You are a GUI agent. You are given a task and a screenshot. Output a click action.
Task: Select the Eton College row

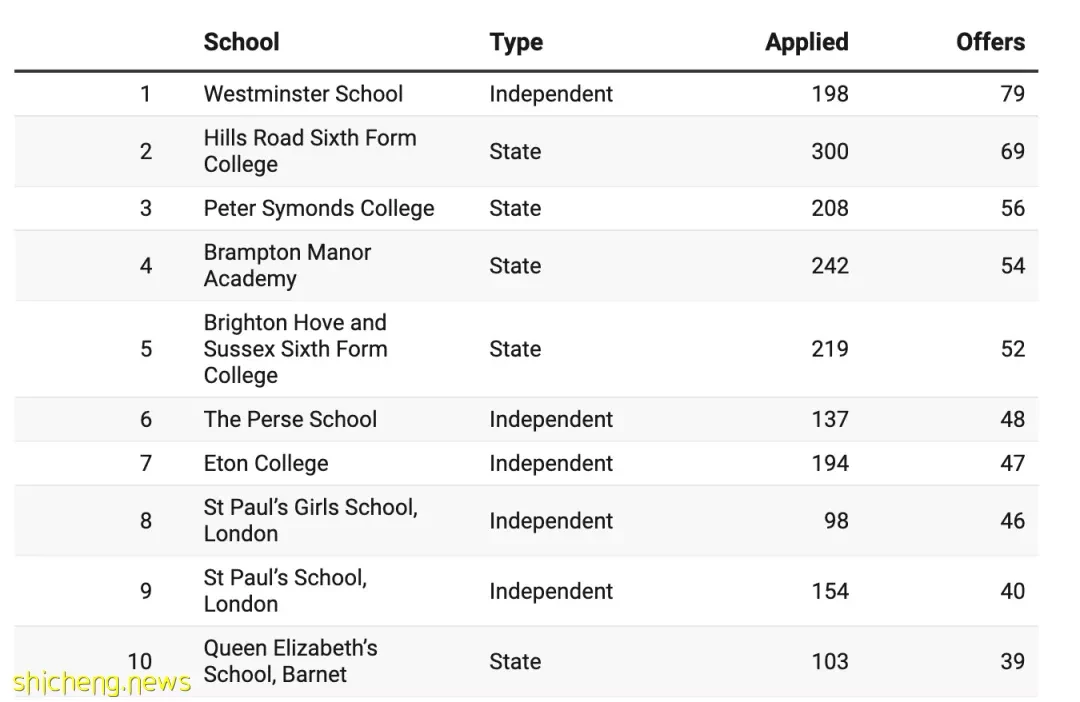click(x=526, y=463)
